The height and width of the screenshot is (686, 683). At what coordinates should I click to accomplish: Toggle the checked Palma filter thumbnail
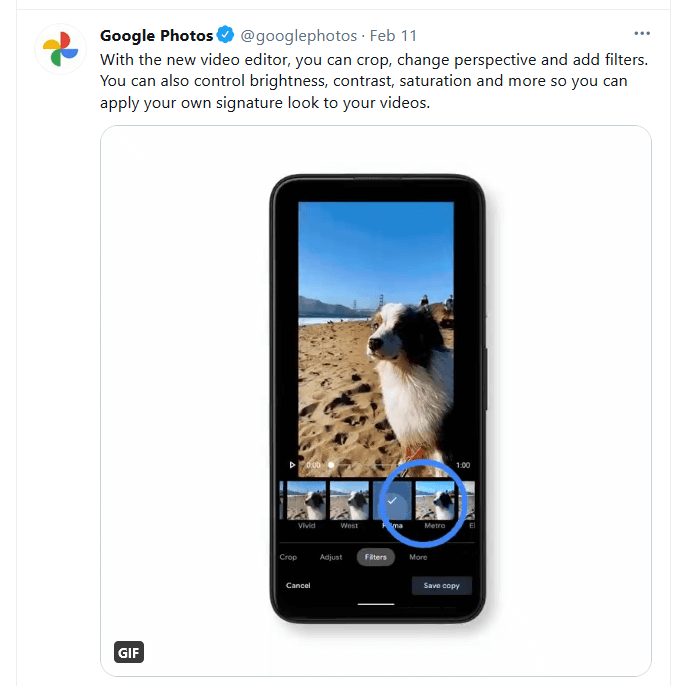point(392,500)
